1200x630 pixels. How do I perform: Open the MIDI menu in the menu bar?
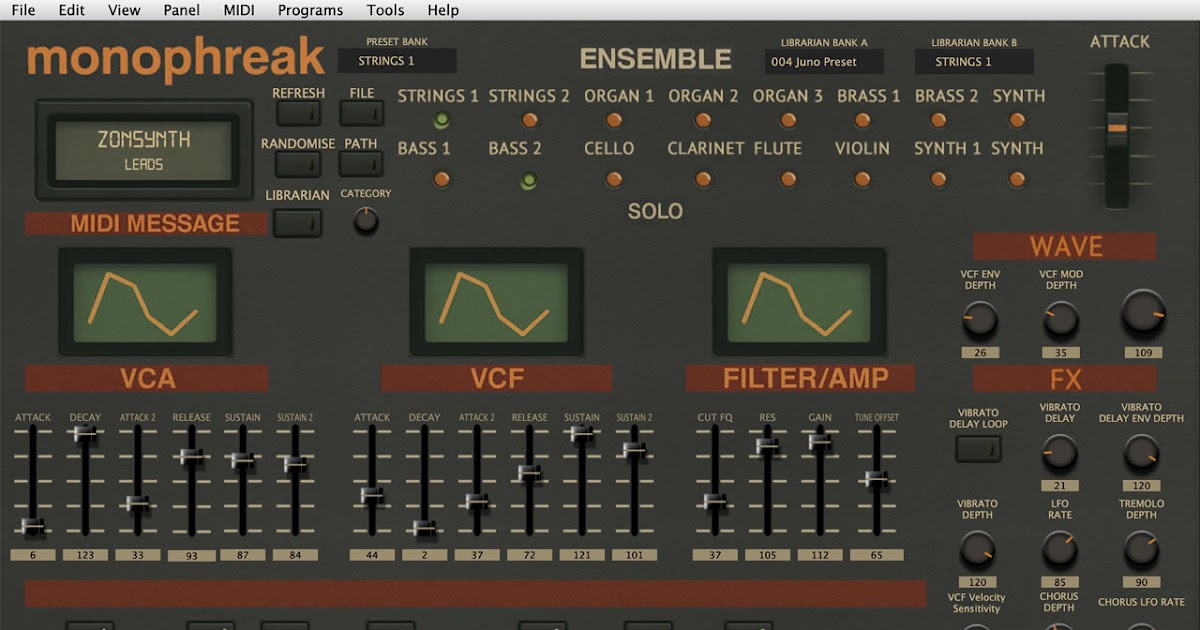[x=237, y=10]
